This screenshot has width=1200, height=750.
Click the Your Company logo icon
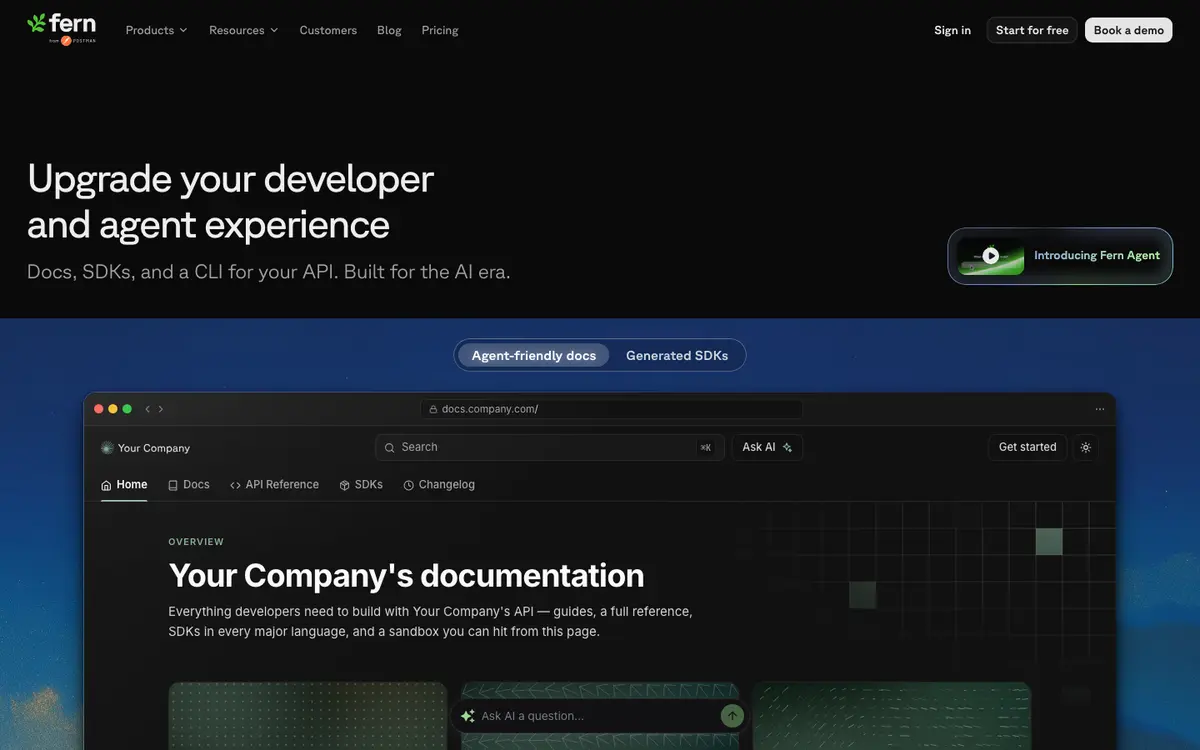click(107, 448)
